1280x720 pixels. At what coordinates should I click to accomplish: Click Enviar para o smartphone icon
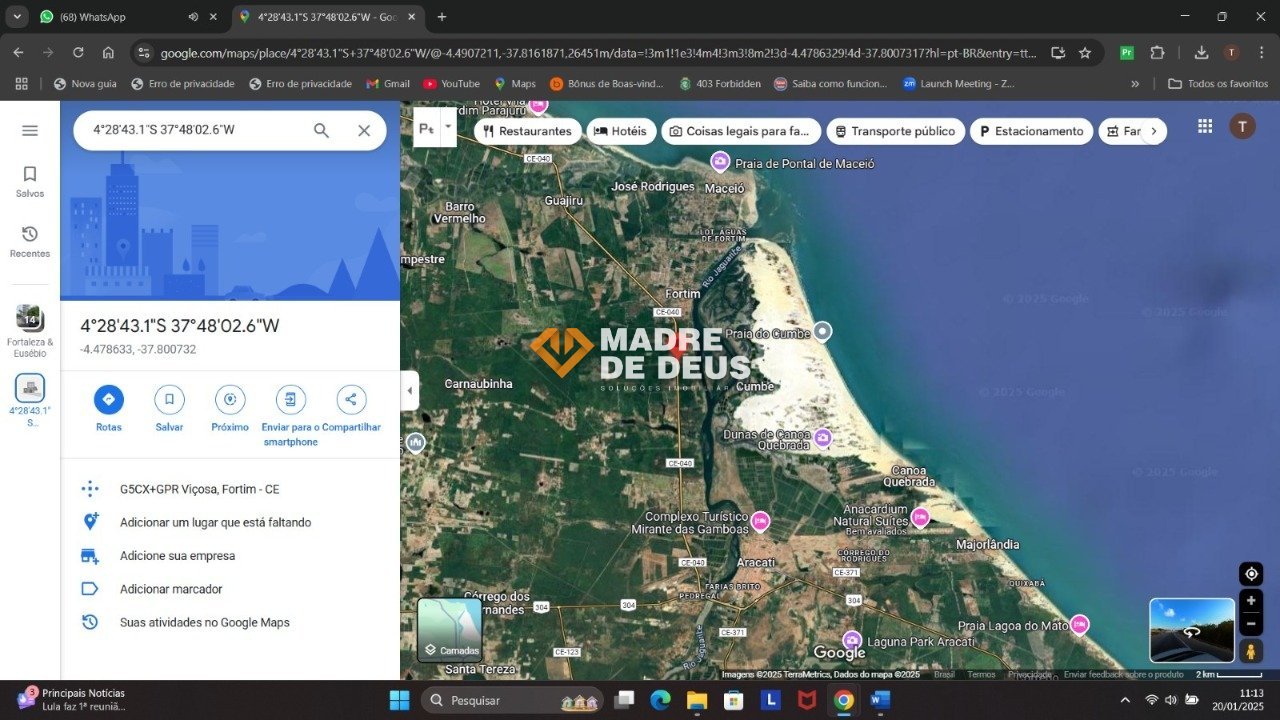[290, 400]
